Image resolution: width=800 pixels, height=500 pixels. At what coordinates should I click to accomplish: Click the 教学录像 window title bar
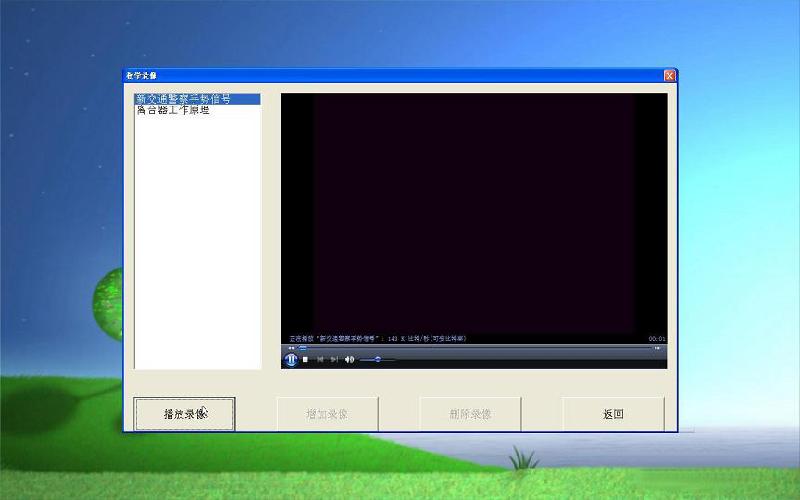[x=400, y=75]
